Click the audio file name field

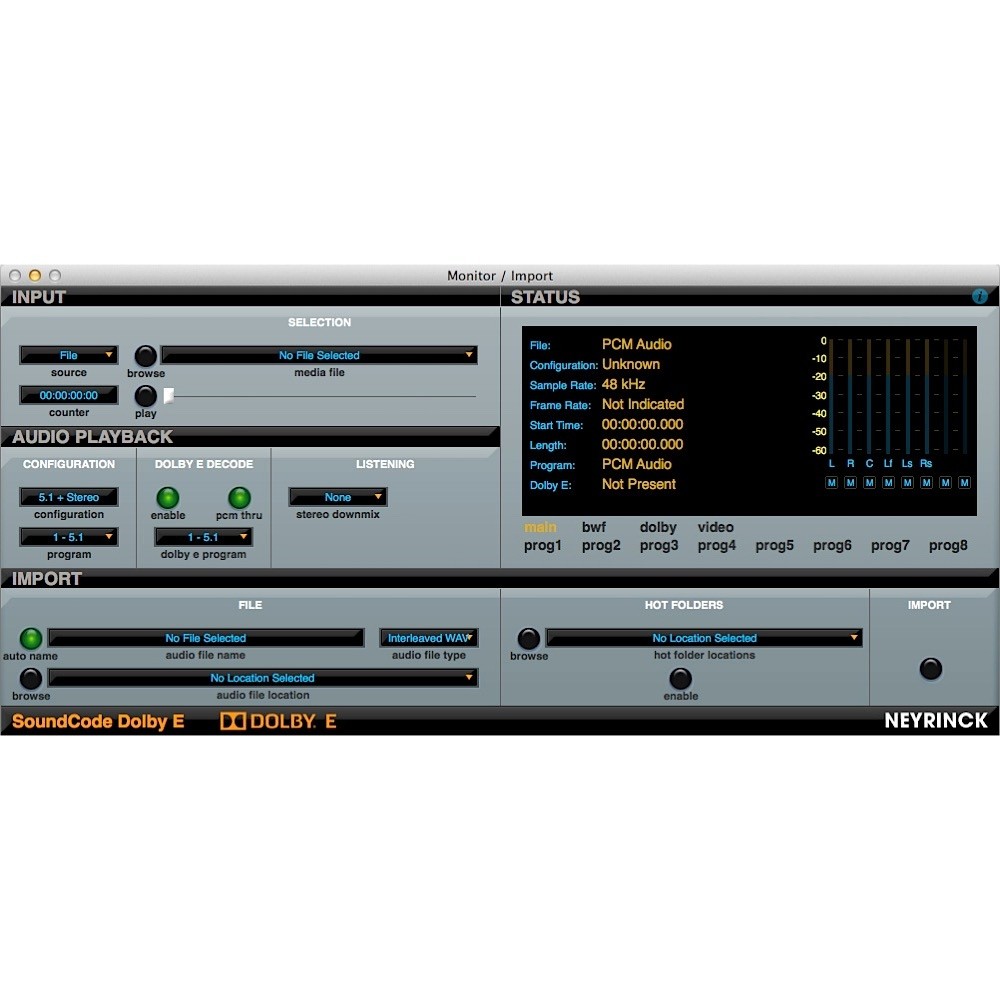(x=205, y=638)
